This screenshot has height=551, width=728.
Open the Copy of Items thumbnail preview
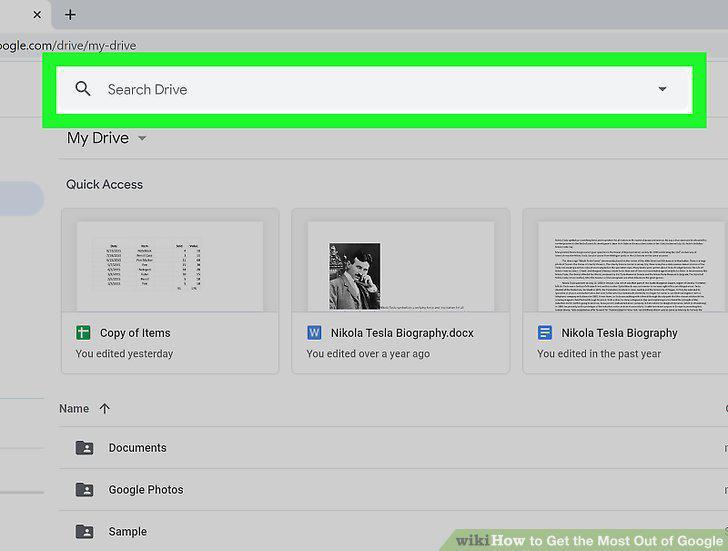coord(170,266)
